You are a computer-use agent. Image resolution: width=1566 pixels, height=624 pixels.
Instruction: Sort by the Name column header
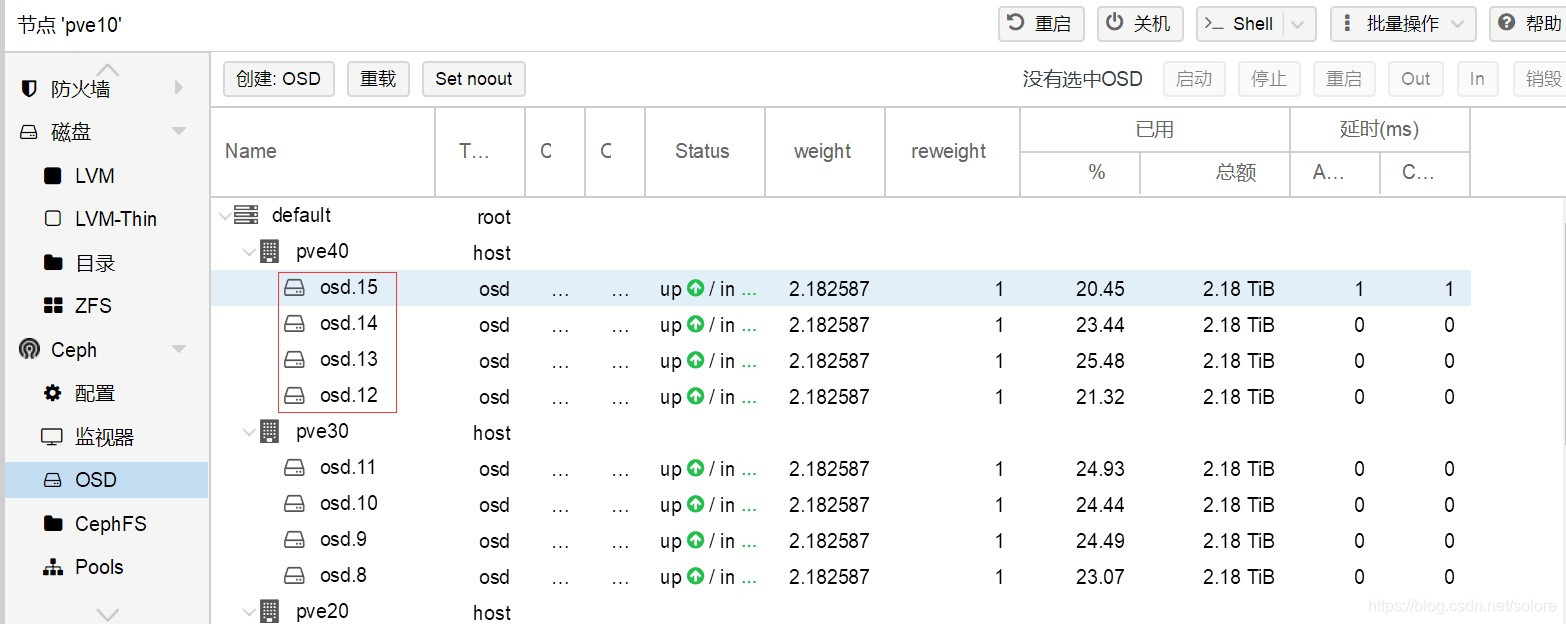[x=323, y=152]
